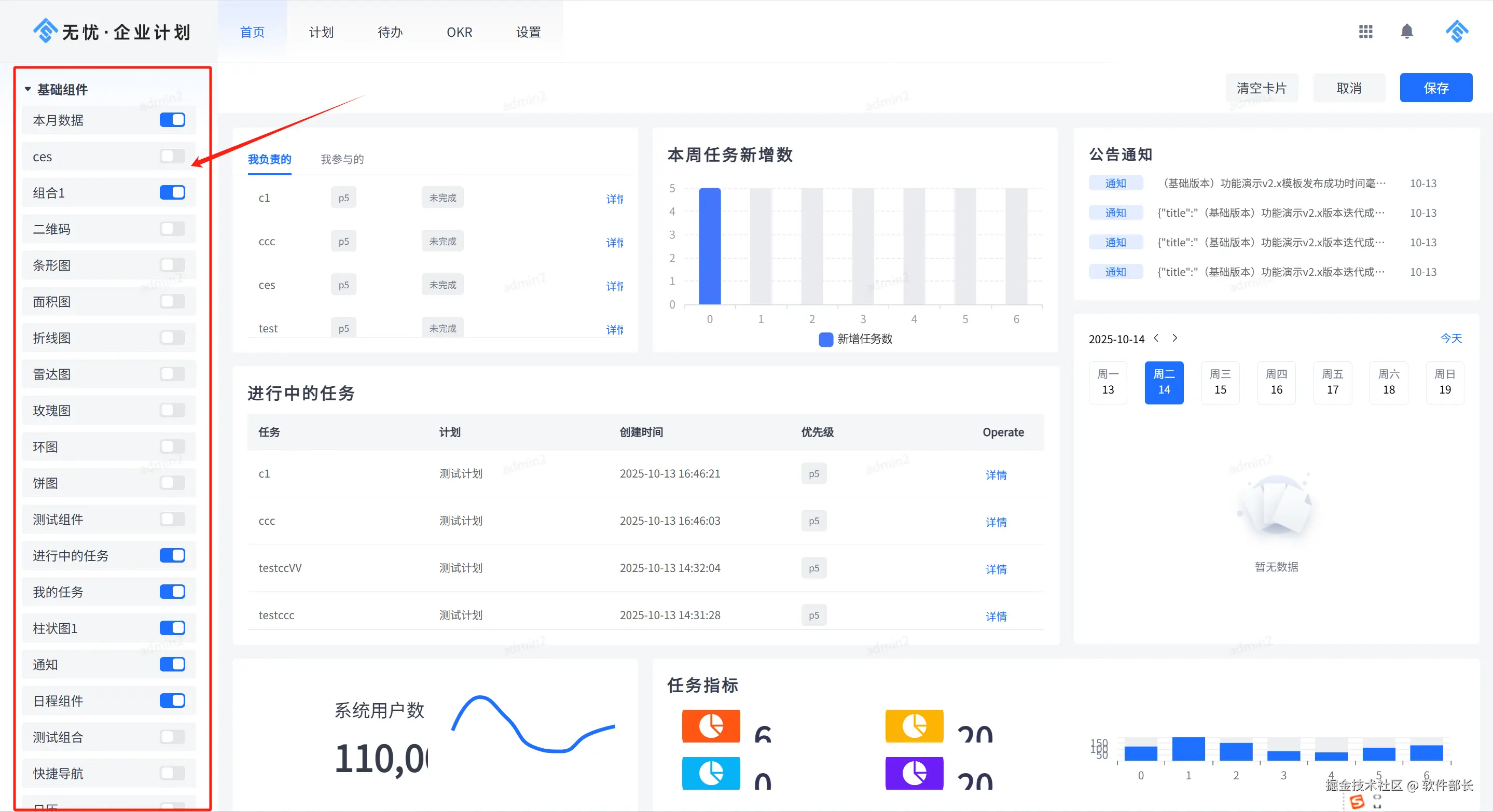Viewport: 1493px width, 812px height.
Task: Click the notification bell icon
Action: coord(1407,31)
